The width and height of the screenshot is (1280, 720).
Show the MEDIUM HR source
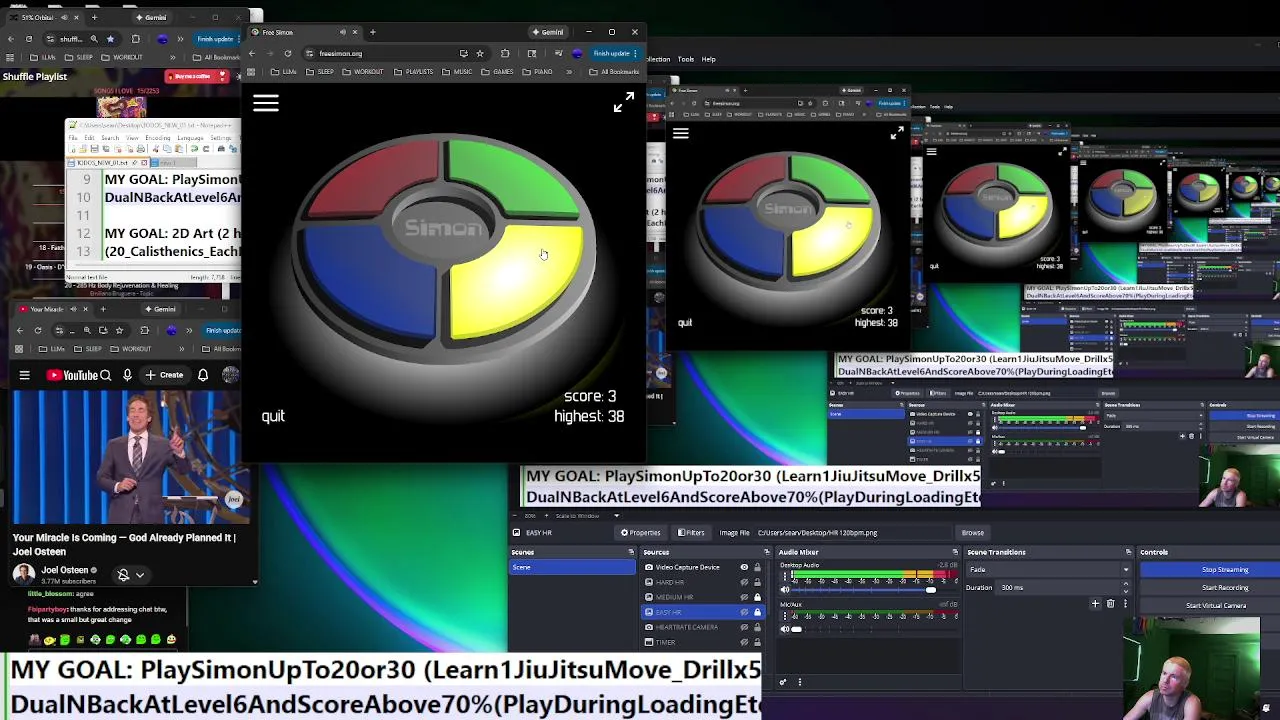(744, 597)
